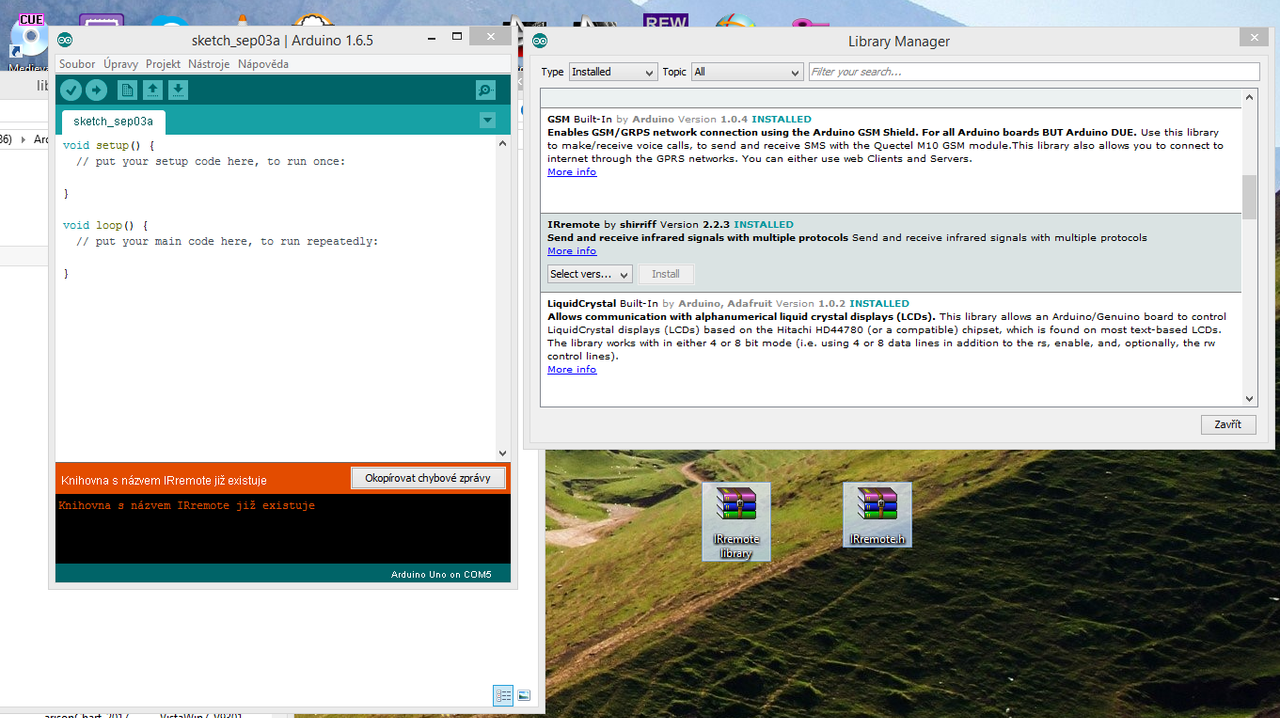1280x718 pixels.
Task: Click the GSM library entry title
Action: tap(558, 119)
